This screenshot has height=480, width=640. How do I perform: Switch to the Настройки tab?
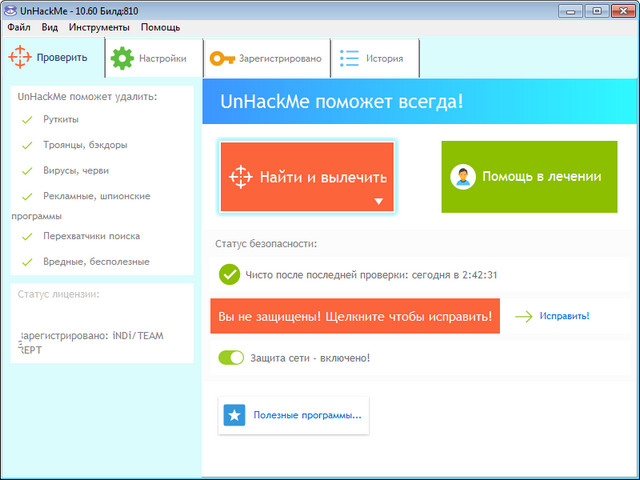click(154, 58)
